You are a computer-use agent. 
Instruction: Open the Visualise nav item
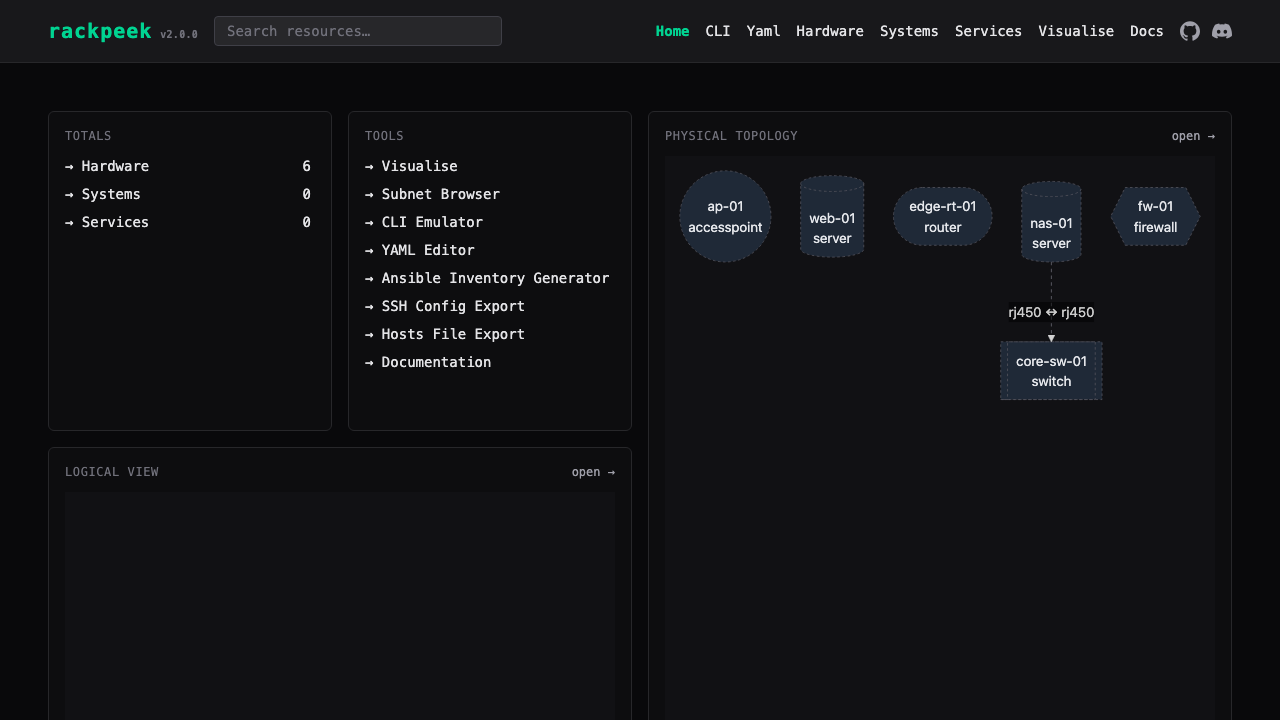[x=1076, y=31]
